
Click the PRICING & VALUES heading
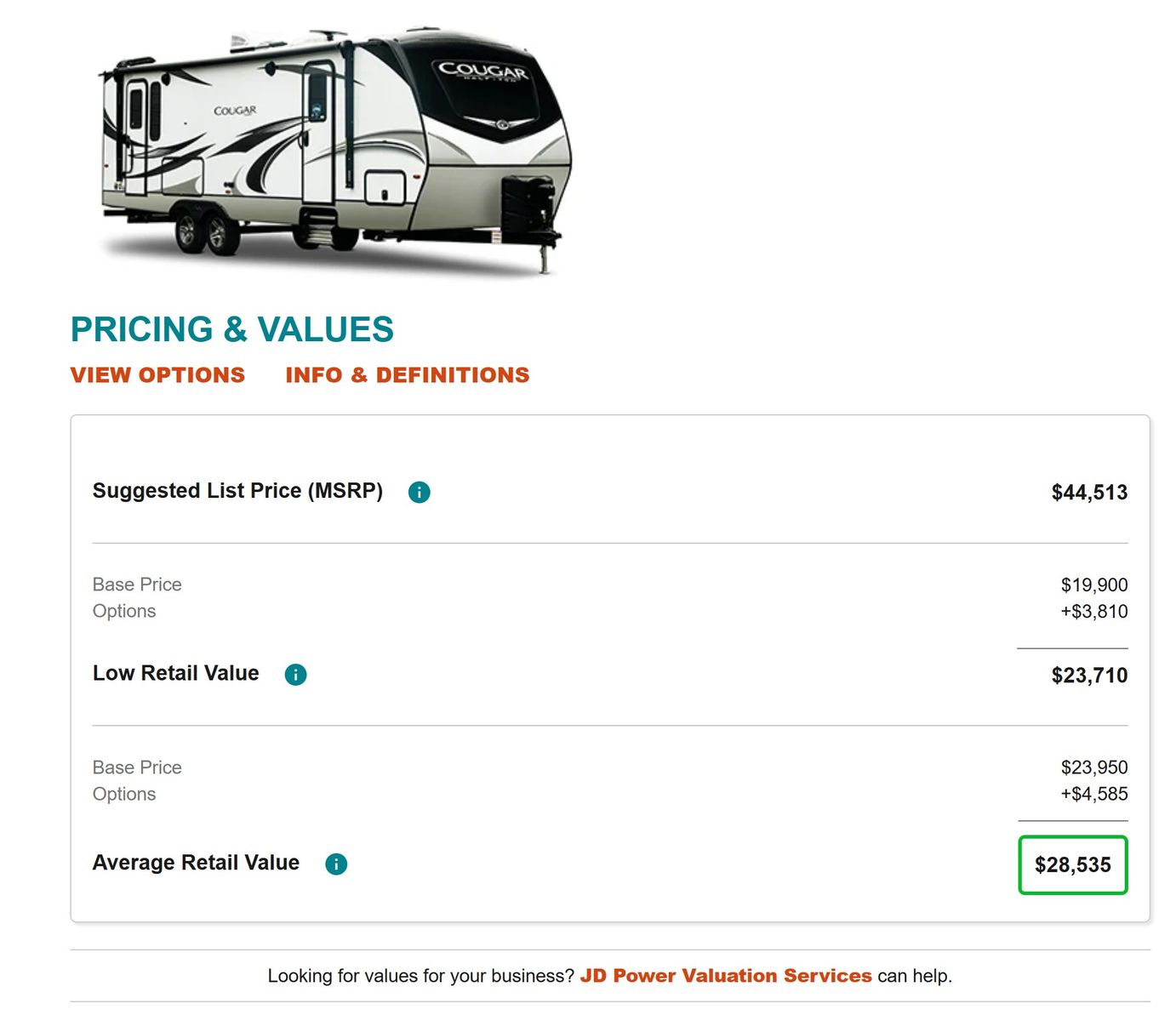coord(231,329)
